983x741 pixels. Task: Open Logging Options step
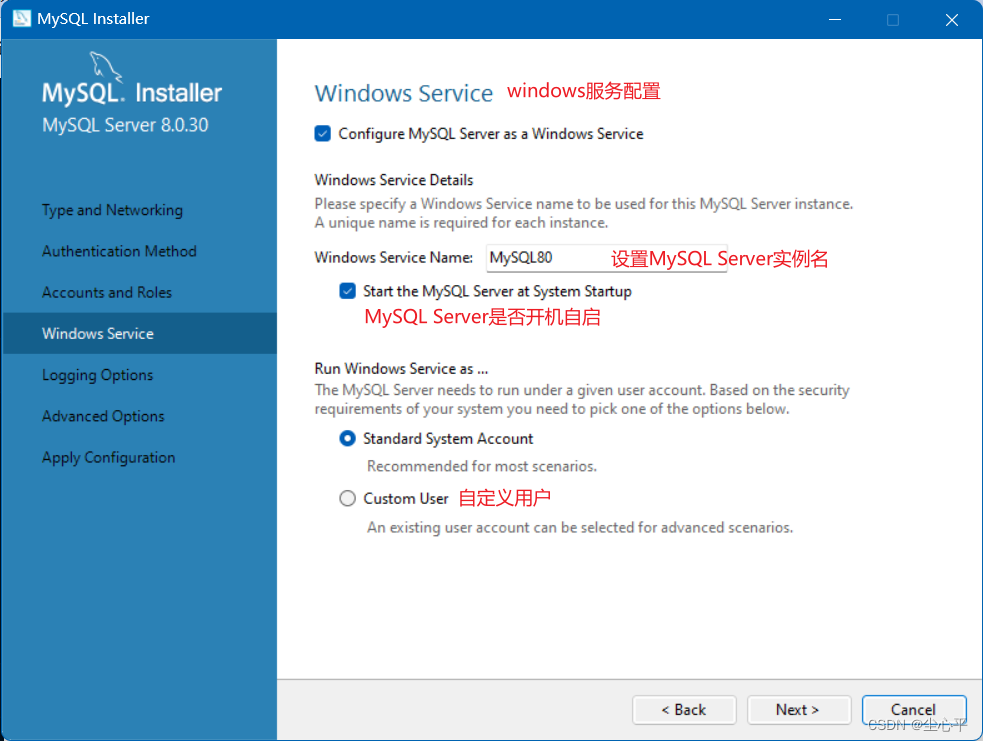pyautogui.click(x=97, y=375)
